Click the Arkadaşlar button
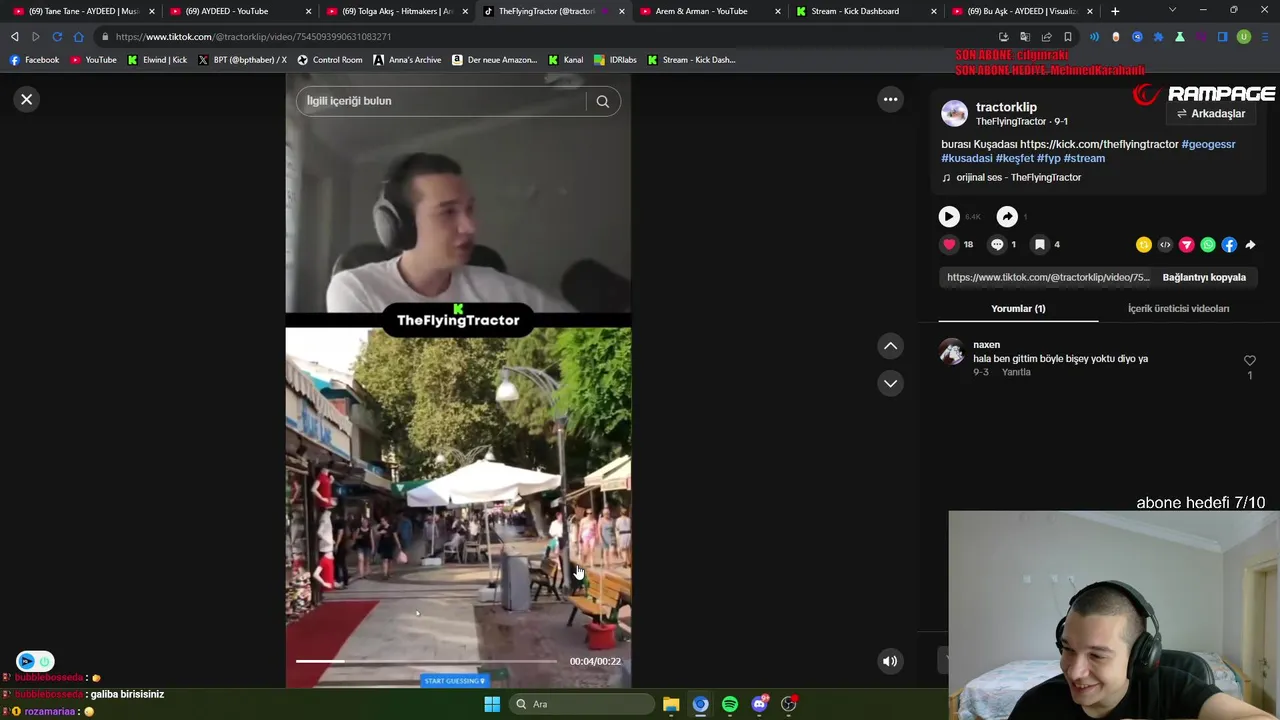1280x720 pixels. pos(1210,114)
